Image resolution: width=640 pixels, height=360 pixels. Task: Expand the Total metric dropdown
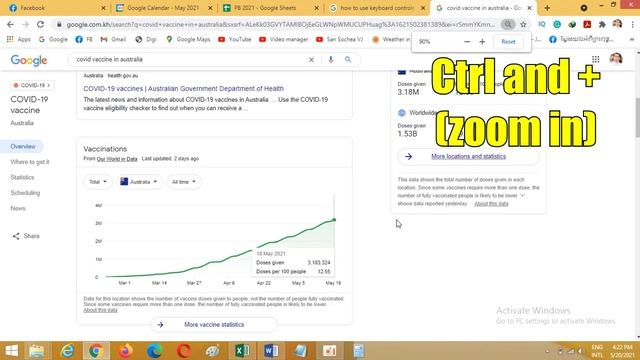98,182
